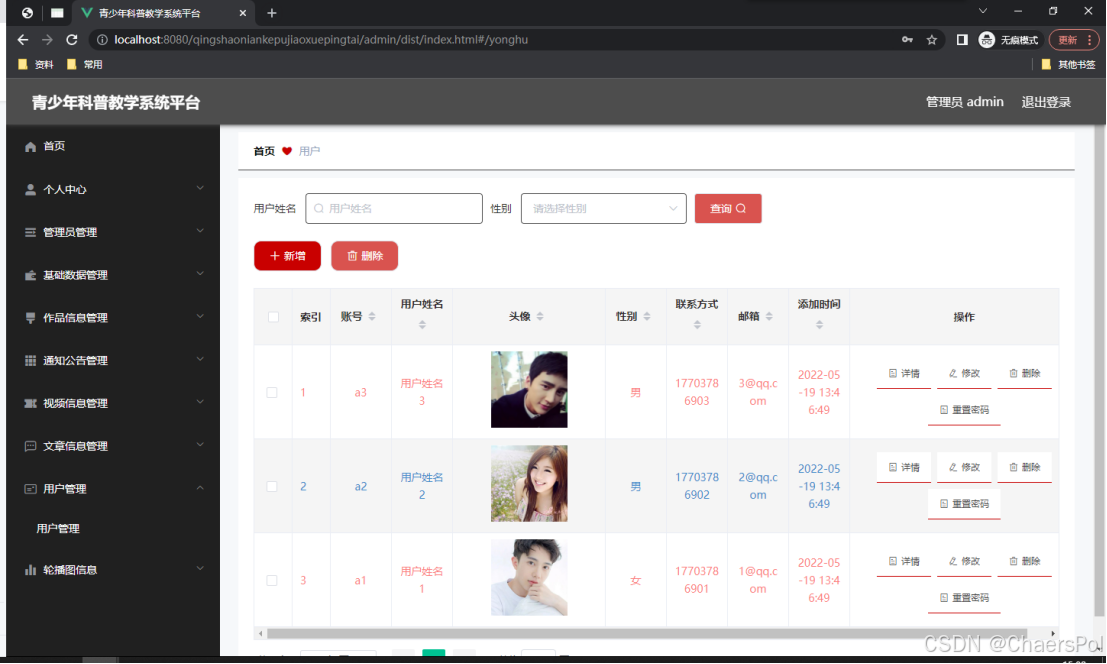The image size is (1107, 664).
Task: Click 删除 for user a1
Action: [x=1024, y=562]
